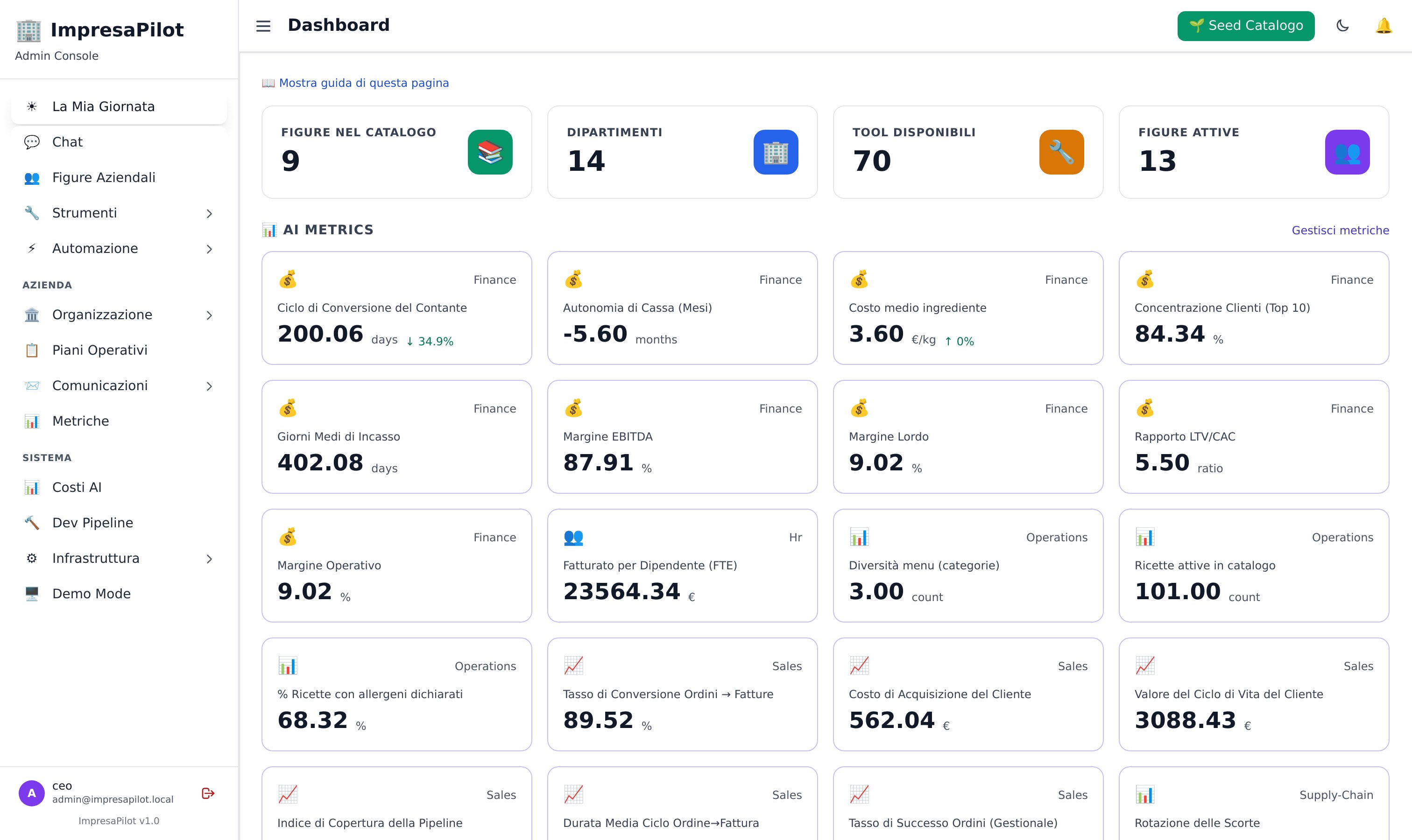
Task: Open Dev Pipeline page
Action: (x=119, y=523)
